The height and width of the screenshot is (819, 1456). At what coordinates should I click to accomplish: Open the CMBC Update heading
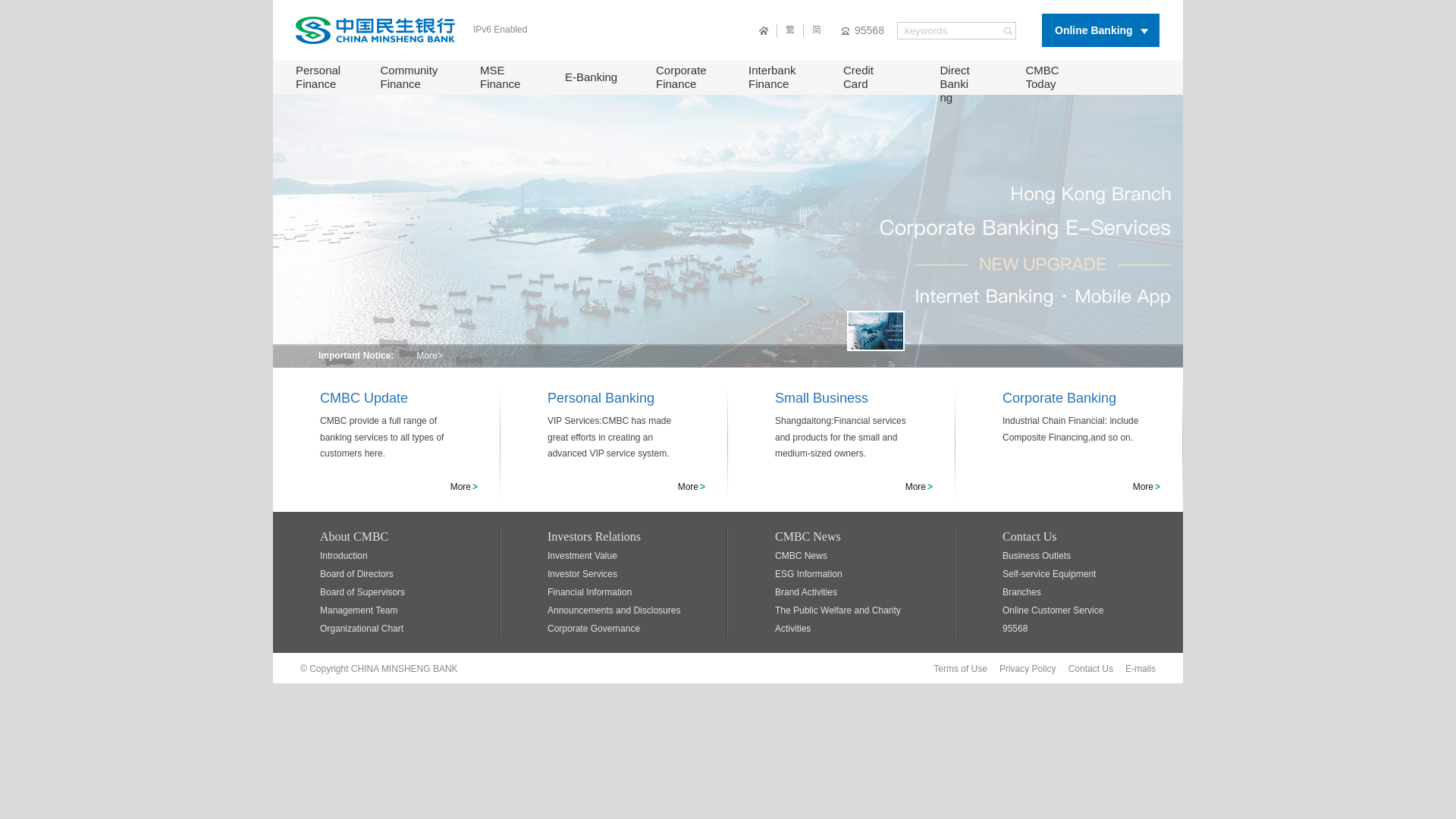click(x=364, y=398)
